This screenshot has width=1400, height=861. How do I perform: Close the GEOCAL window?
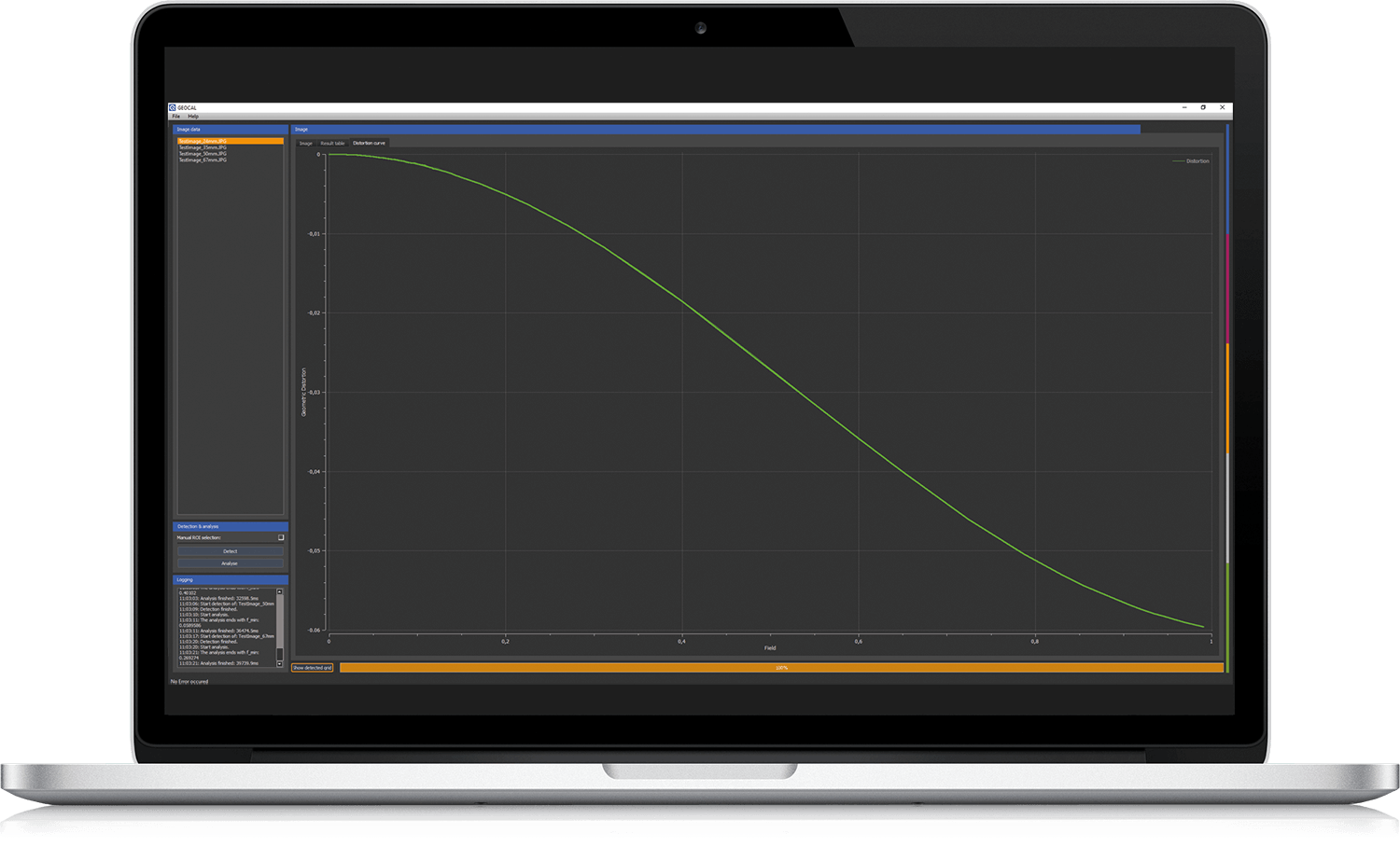1223,107
